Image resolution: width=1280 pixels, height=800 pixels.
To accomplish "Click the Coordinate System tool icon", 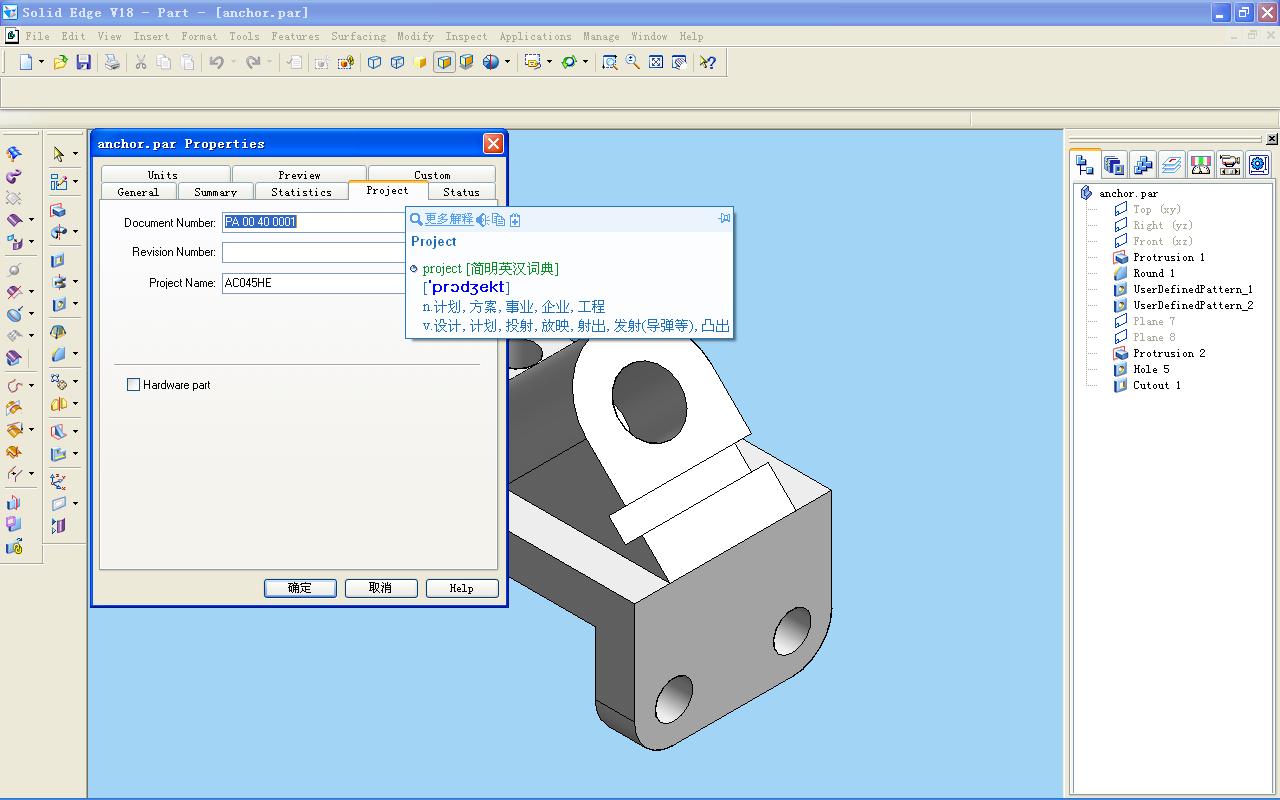I will (x=58, y=482).
